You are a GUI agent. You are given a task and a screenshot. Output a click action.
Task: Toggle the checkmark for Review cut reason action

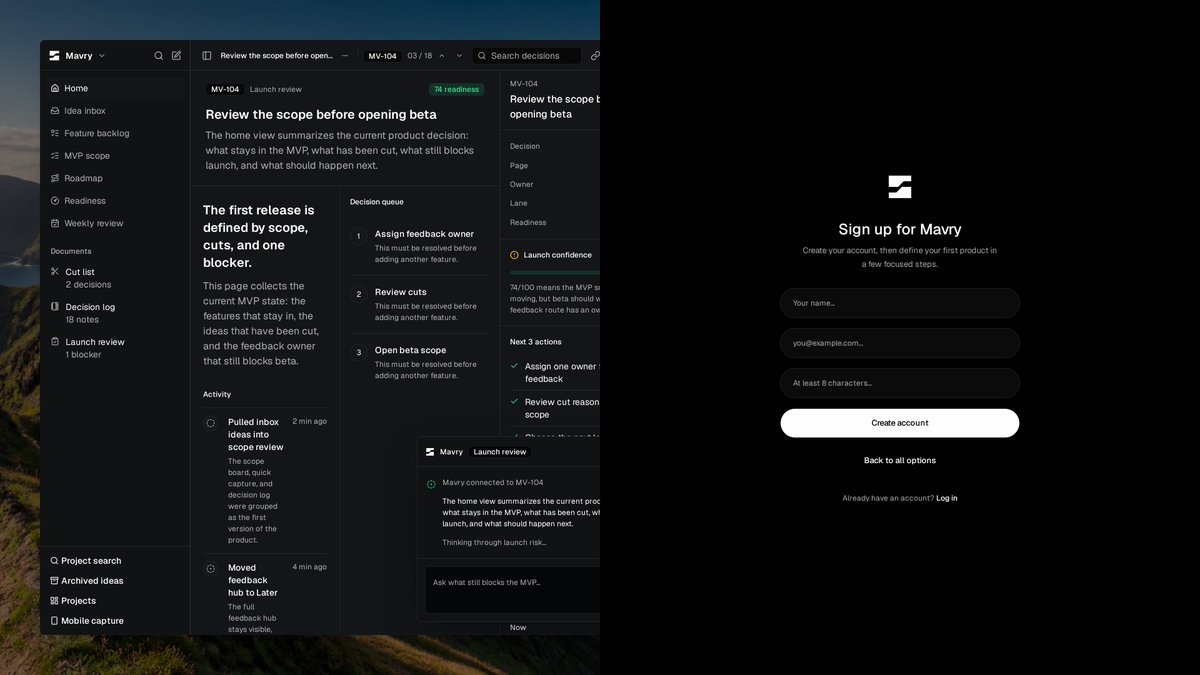tap(514, 402)
